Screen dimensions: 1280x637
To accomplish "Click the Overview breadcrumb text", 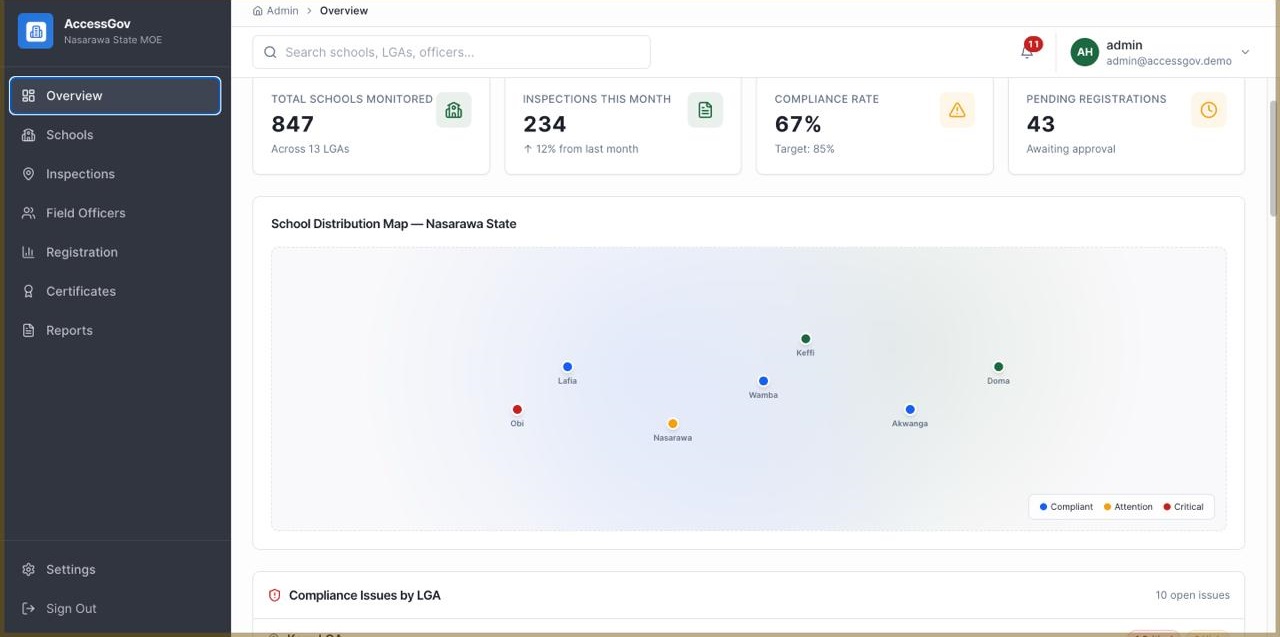I will (x=344, y=11).
